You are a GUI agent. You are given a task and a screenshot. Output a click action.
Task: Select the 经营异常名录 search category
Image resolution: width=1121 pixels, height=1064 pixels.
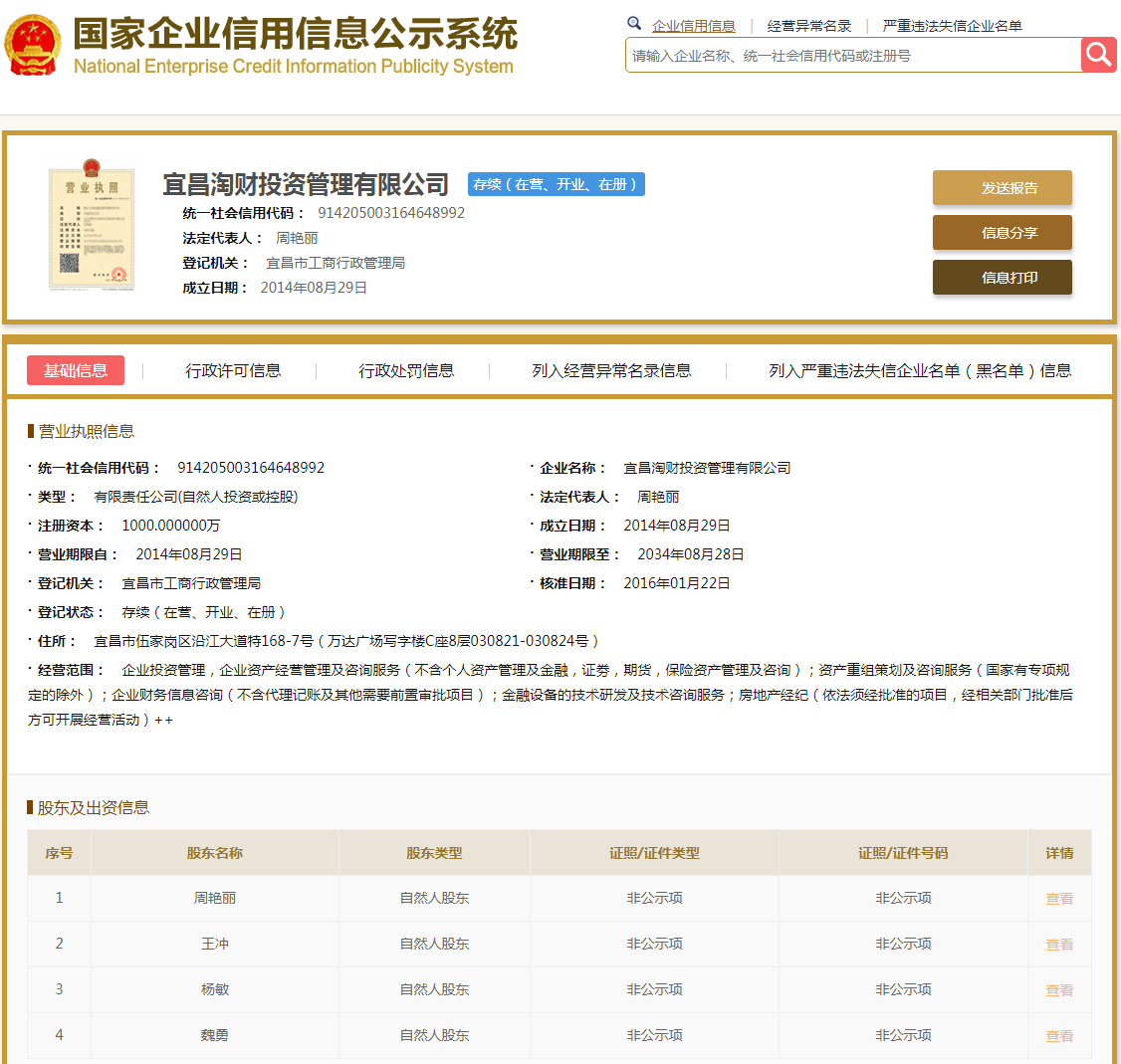pyautogui.click(x=809, y=26)
